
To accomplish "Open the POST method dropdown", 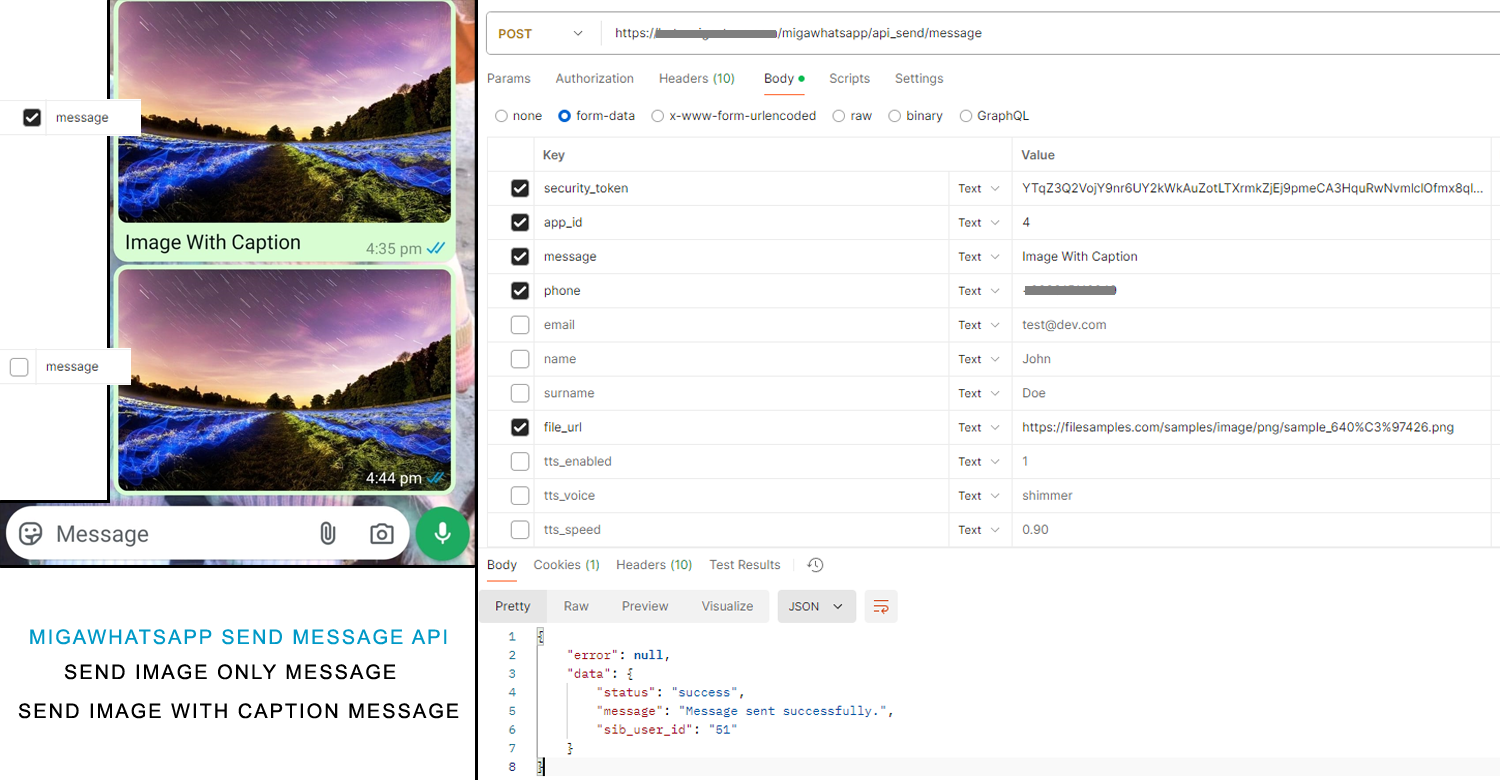I will tap(541, 33).
